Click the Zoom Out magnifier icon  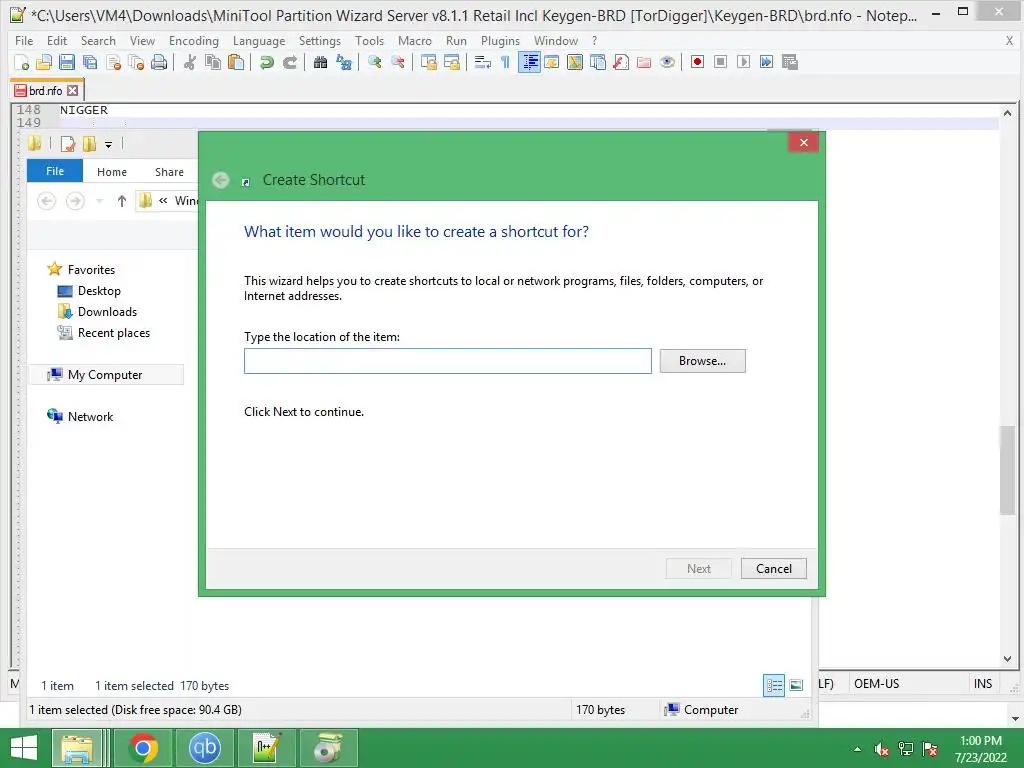[397, 62]
